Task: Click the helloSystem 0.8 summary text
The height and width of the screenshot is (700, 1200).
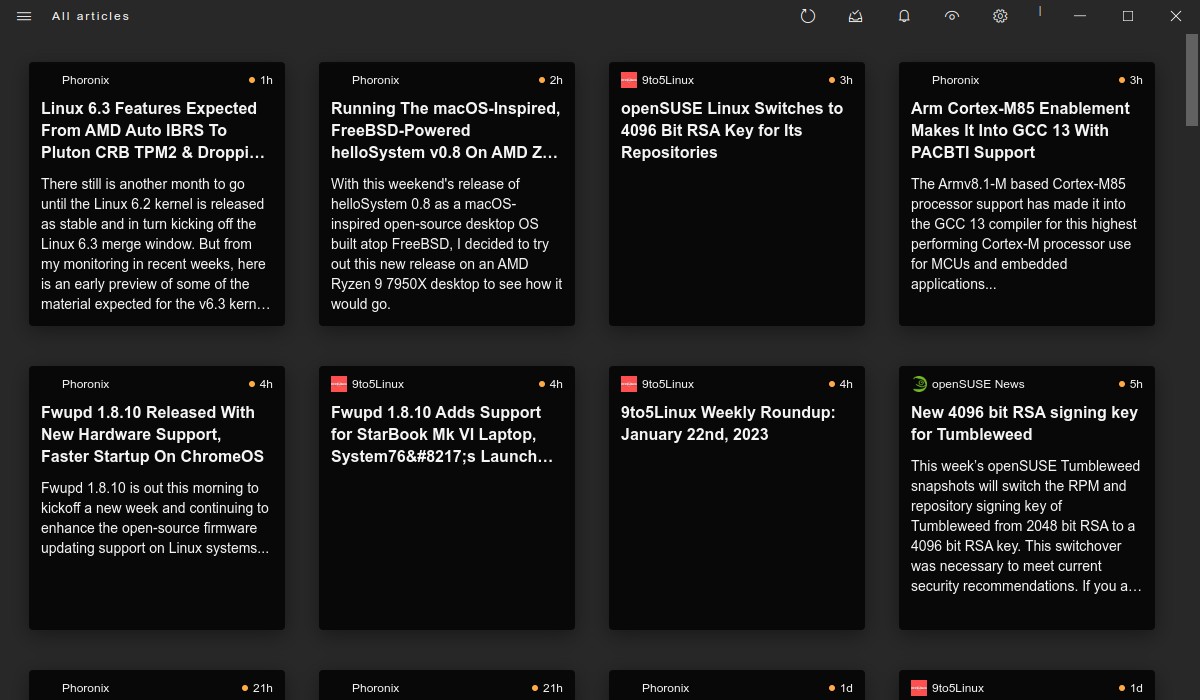Action: point(446,244)
